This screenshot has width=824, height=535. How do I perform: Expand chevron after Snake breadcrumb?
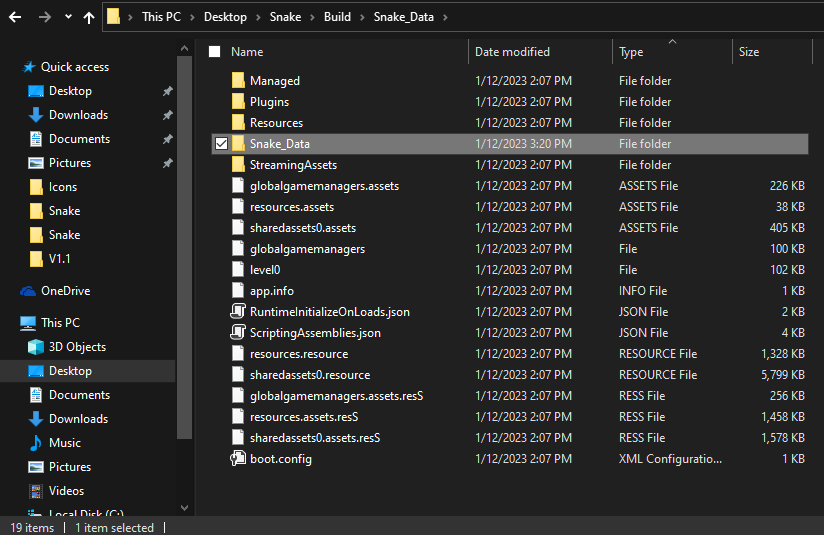[313, 17]
